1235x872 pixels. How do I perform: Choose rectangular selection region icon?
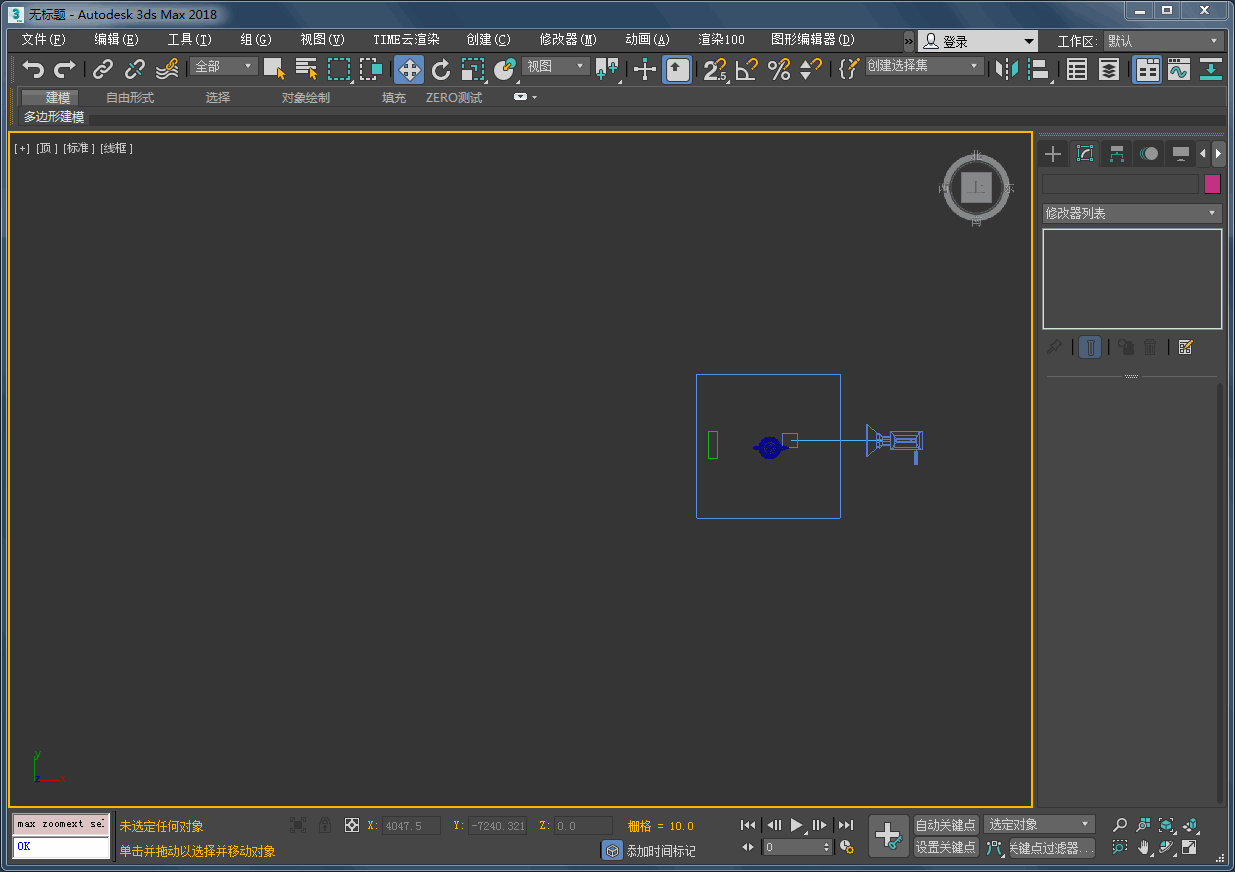[339, 69]
